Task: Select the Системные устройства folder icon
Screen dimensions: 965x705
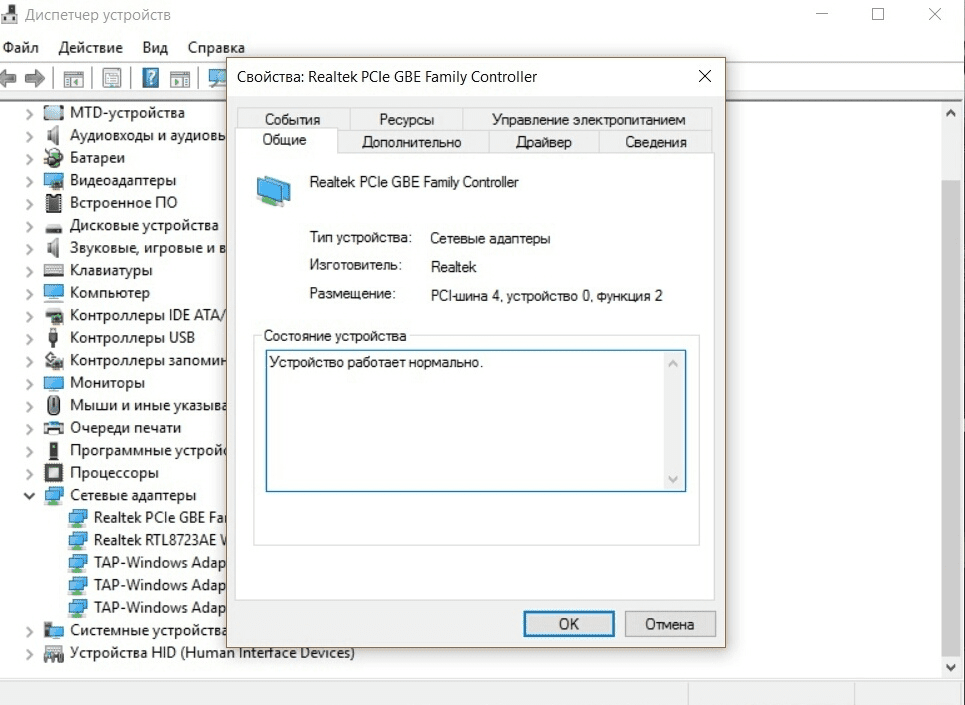Action: click(x=54, y=630)
